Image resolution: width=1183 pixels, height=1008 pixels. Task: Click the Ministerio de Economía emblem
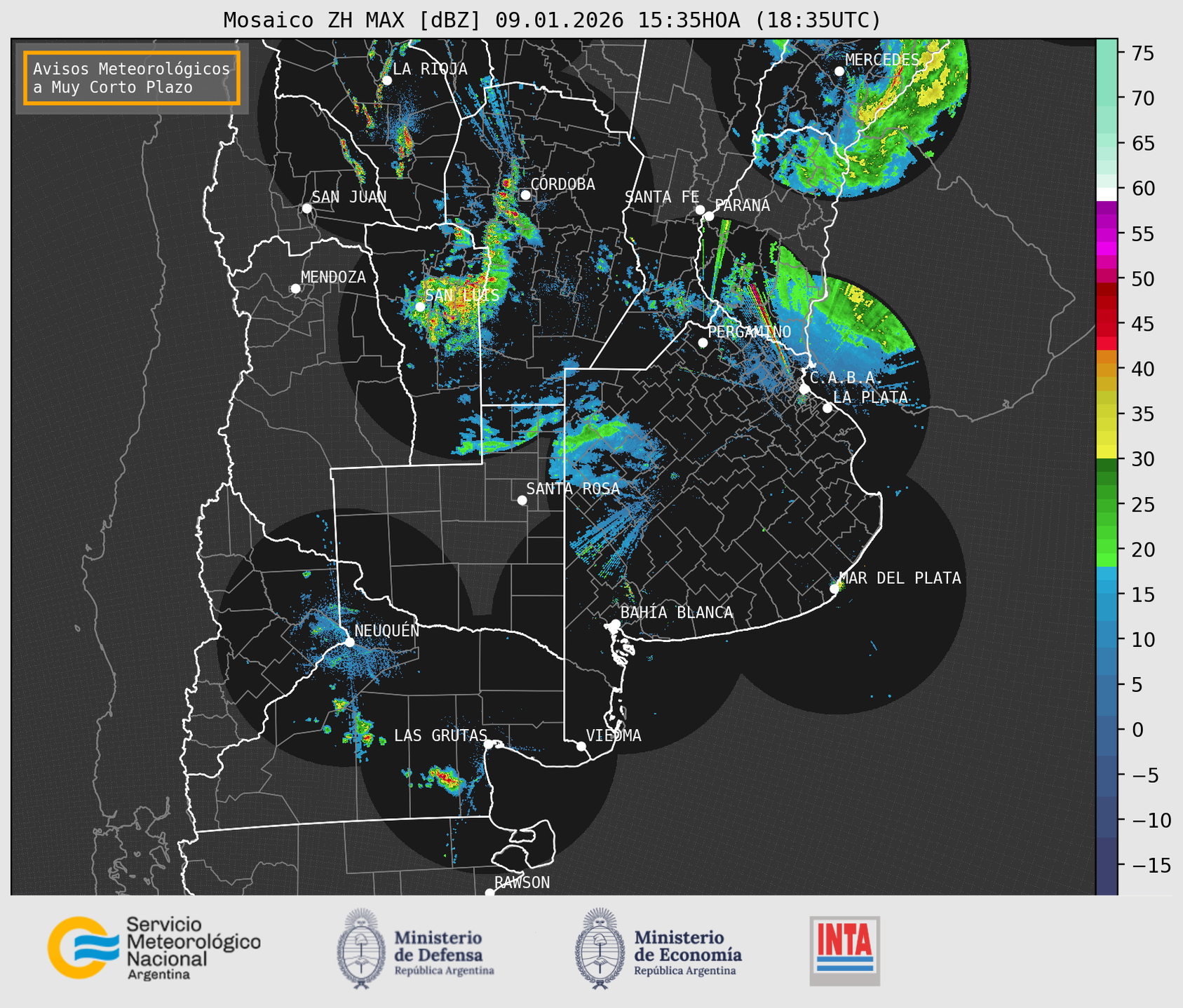[600, 949]
